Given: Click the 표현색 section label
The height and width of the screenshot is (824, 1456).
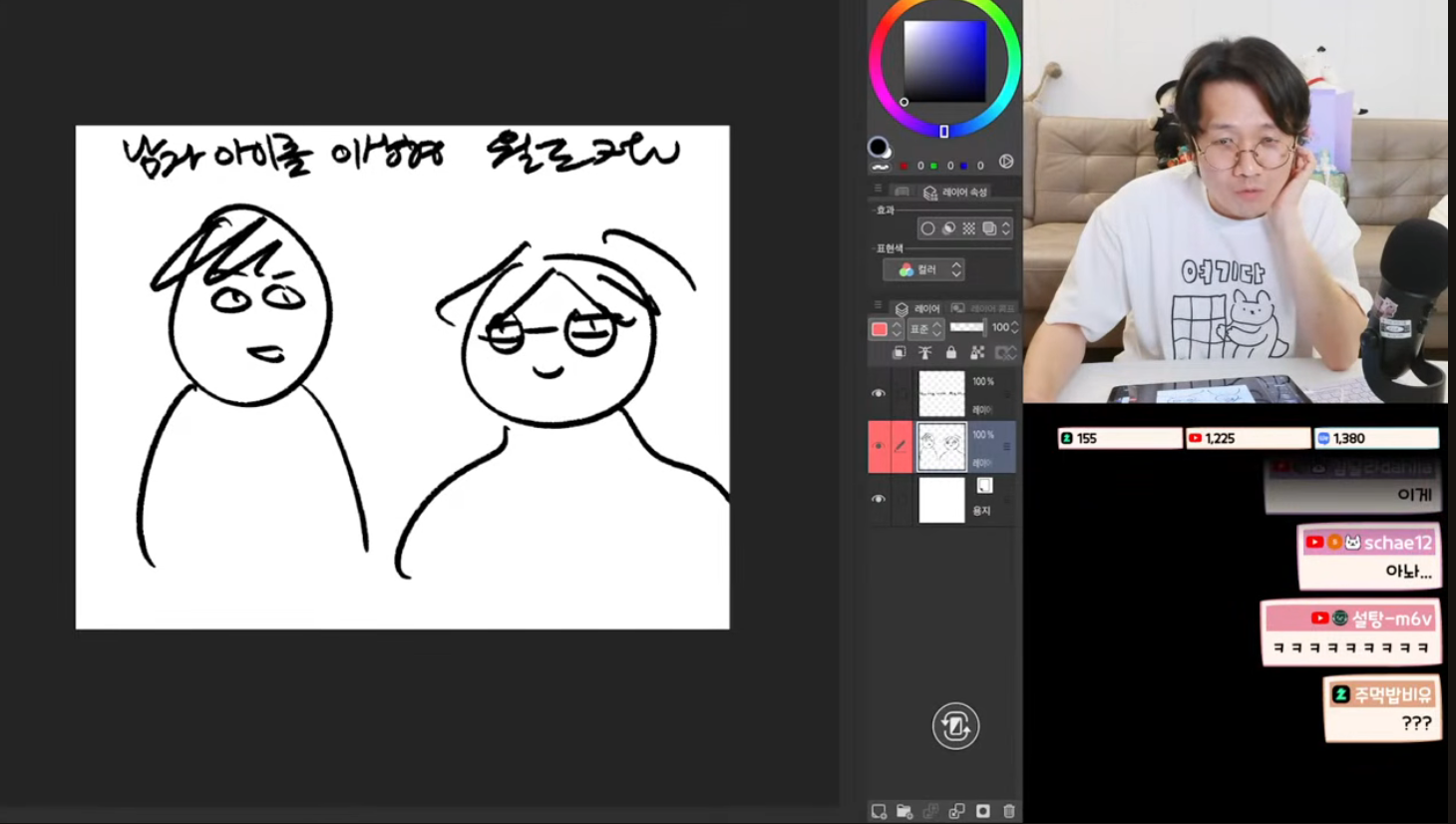Looking at the screenshot, I should (890, 248).
